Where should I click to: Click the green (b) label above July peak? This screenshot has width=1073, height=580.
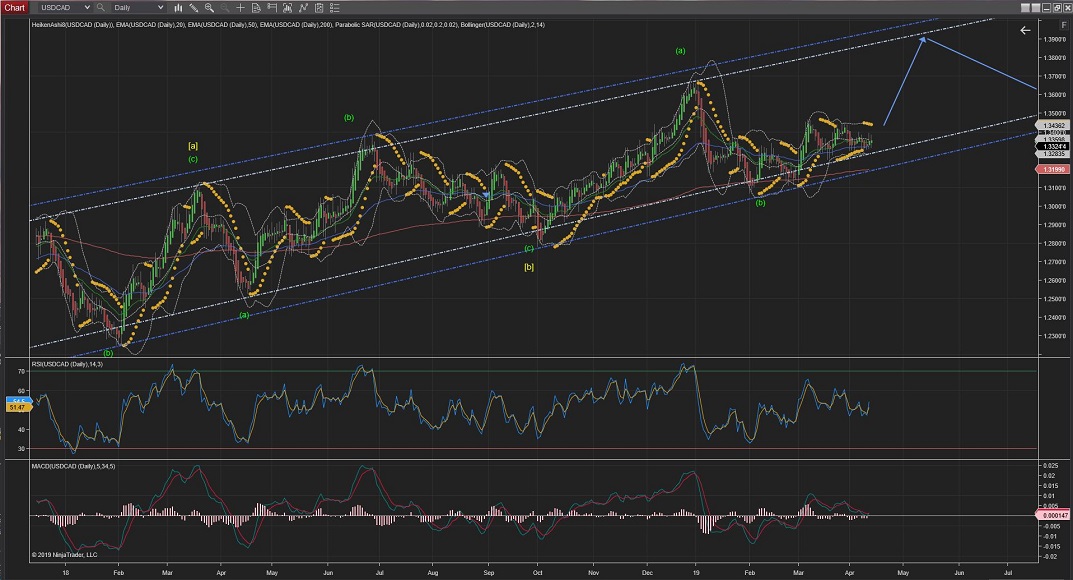tap(349, 118)
